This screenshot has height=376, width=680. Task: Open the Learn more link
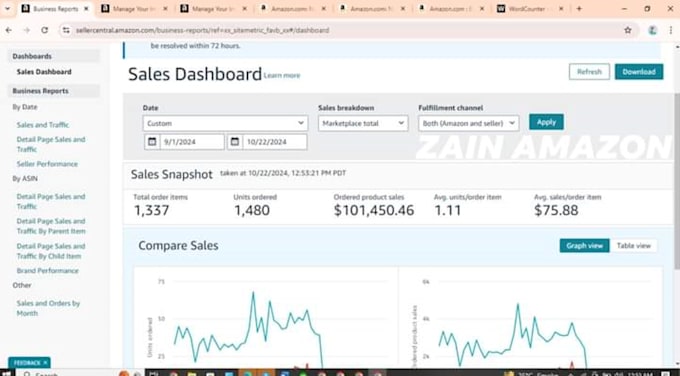(282, 75)
